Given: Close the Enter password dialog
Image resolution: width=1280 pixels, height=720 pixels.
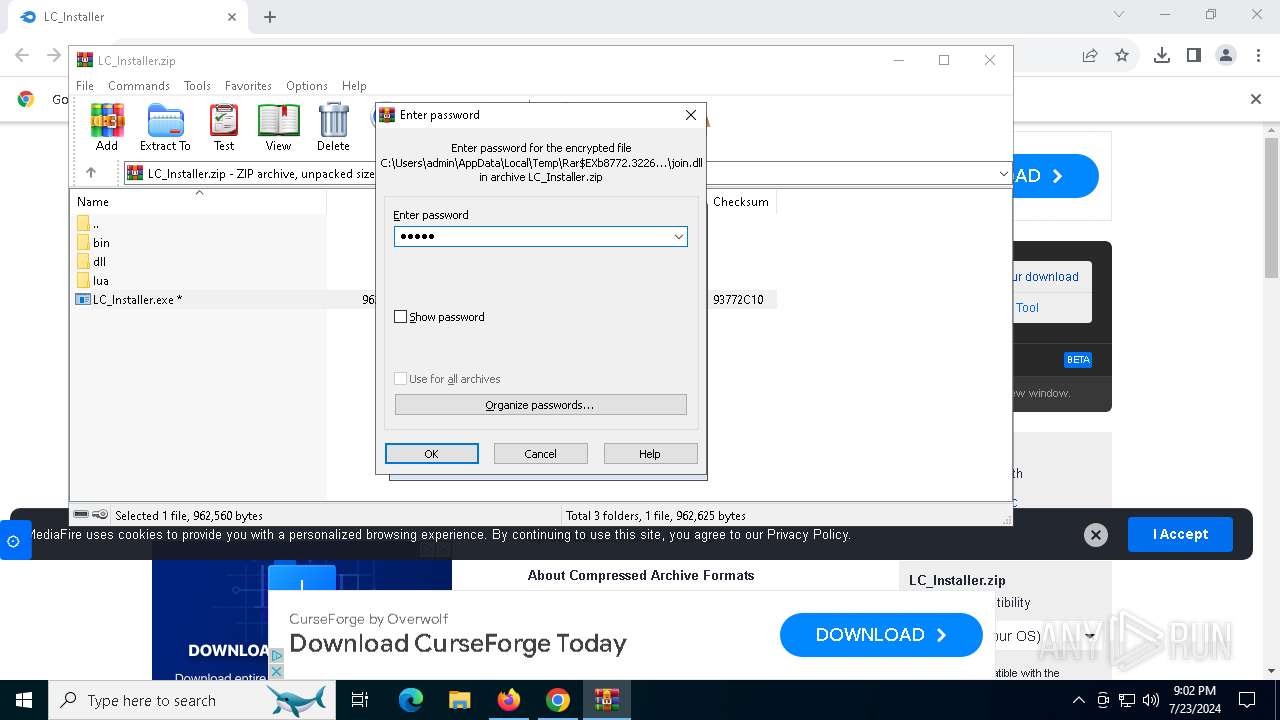Looking at the screenshot, I should coord(690,115).
